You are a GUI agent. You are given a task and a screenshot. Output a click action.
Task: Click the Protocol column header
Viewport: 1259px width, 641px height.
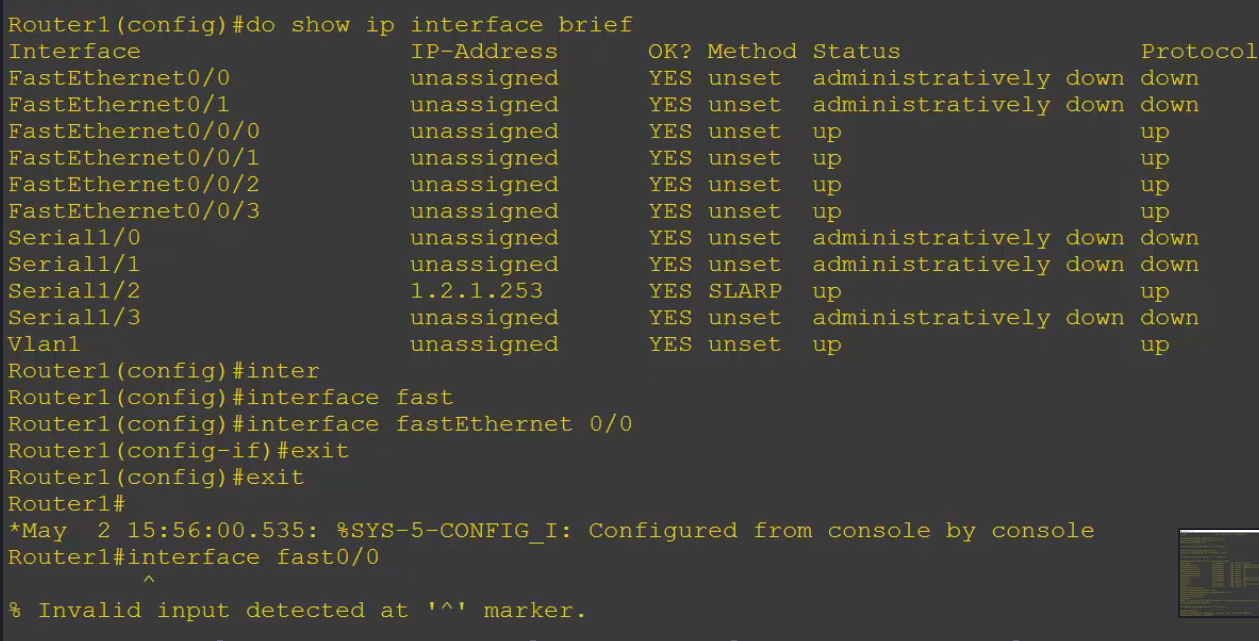pos(1198,51)
